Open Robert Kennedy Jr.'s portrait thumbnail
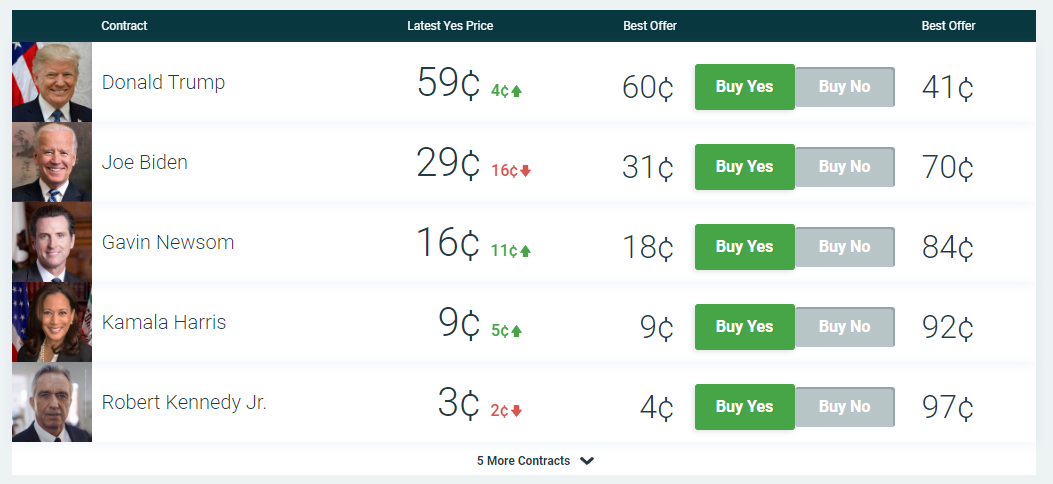1053x484 pixels. tap(52, 401)
